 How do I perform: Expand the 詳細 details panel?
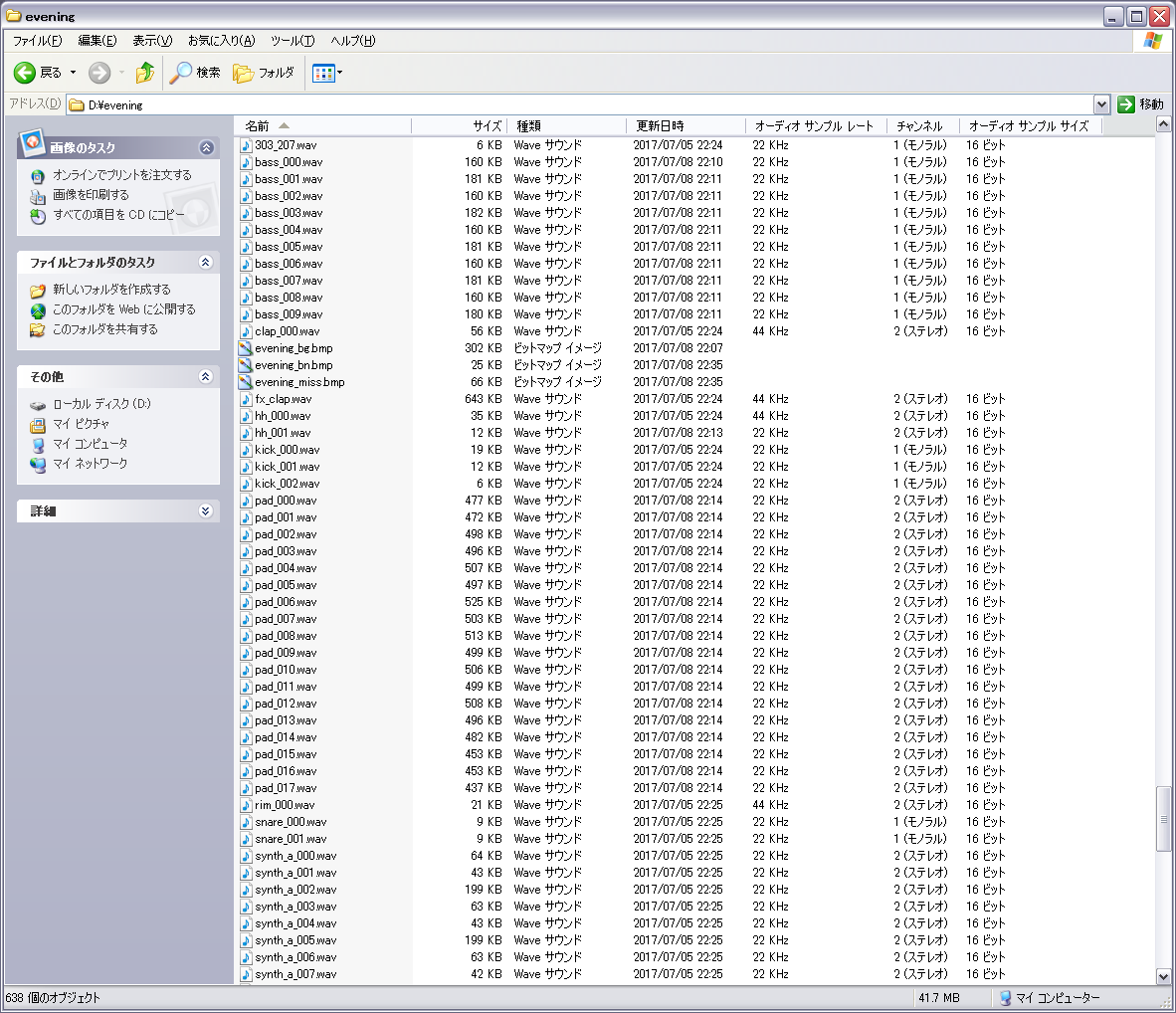click(206, 511)
